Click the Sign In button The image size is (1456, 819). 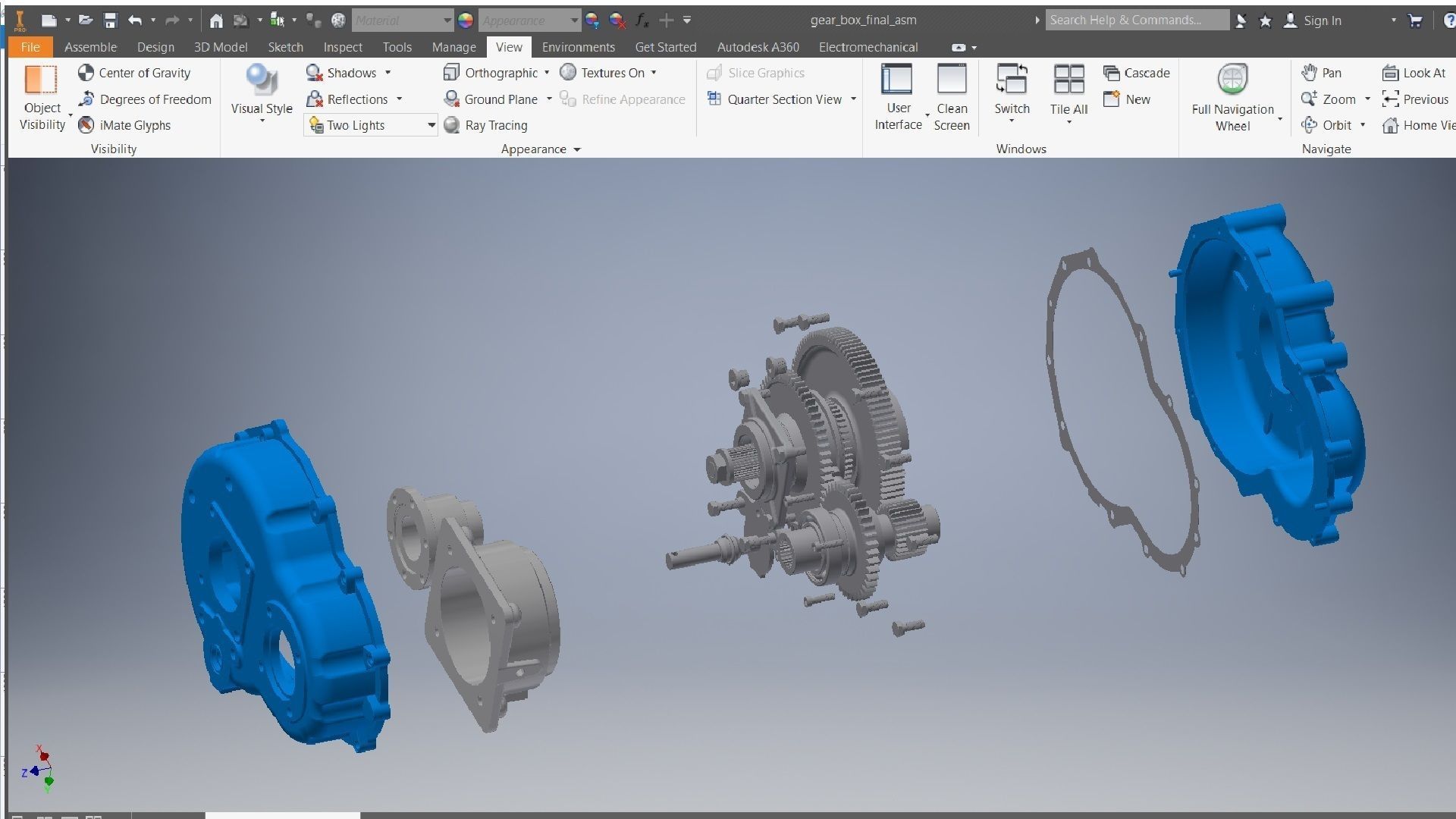tap(1313, 20)
